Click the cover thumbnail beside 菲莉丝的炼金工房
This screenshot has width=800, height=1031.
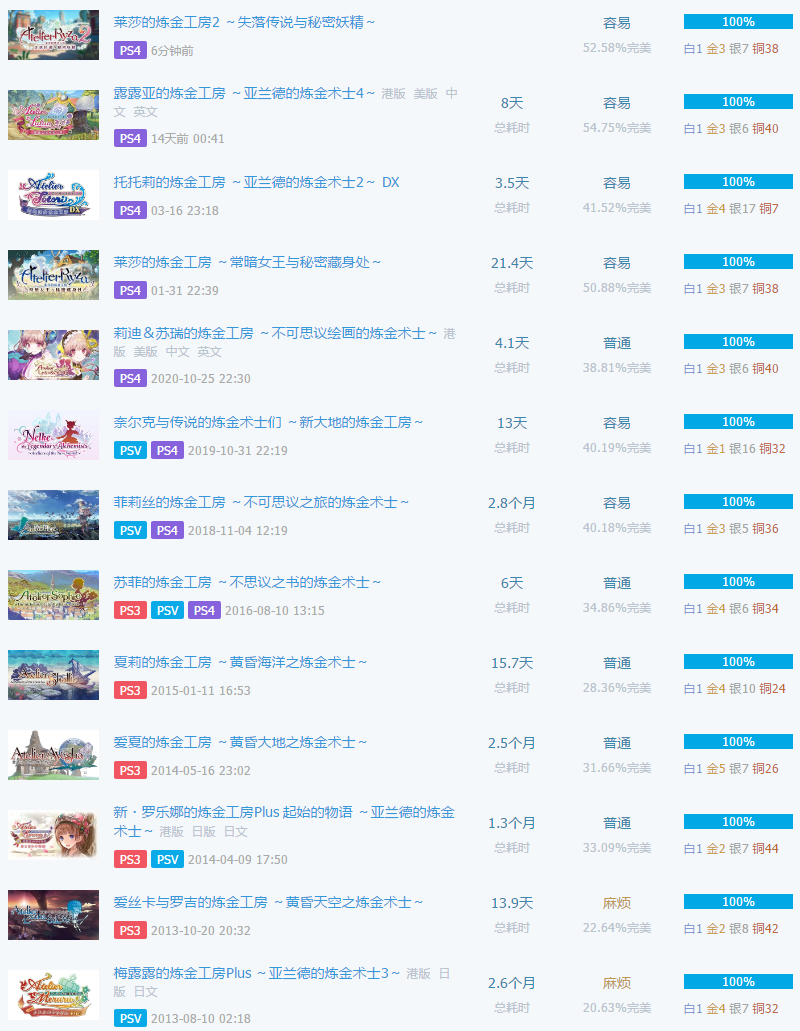pos(53,515)
